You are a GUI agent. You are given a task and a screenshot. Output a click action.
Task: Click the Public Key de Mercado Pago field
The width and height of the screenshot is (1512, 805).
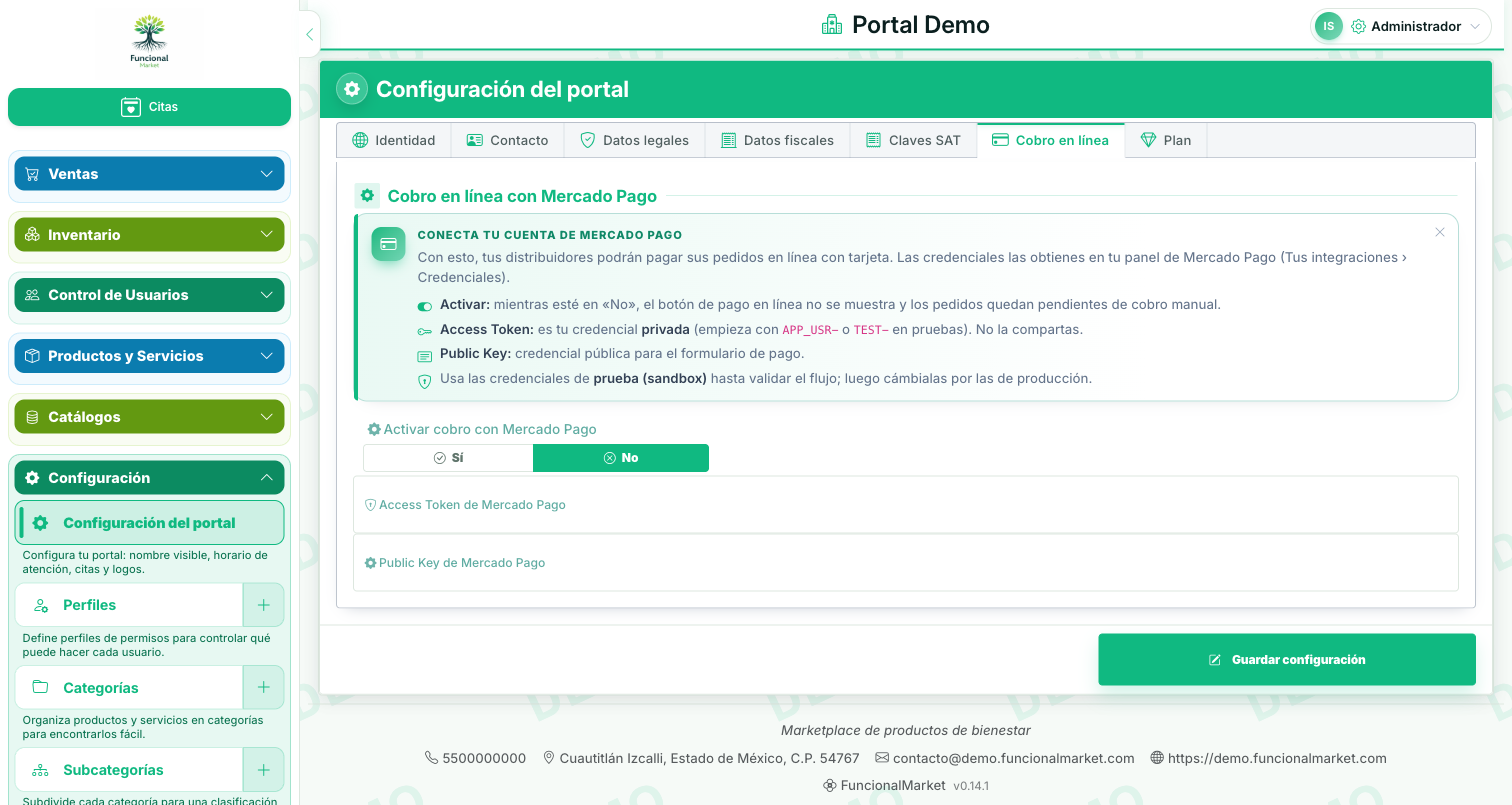[906, 563]
